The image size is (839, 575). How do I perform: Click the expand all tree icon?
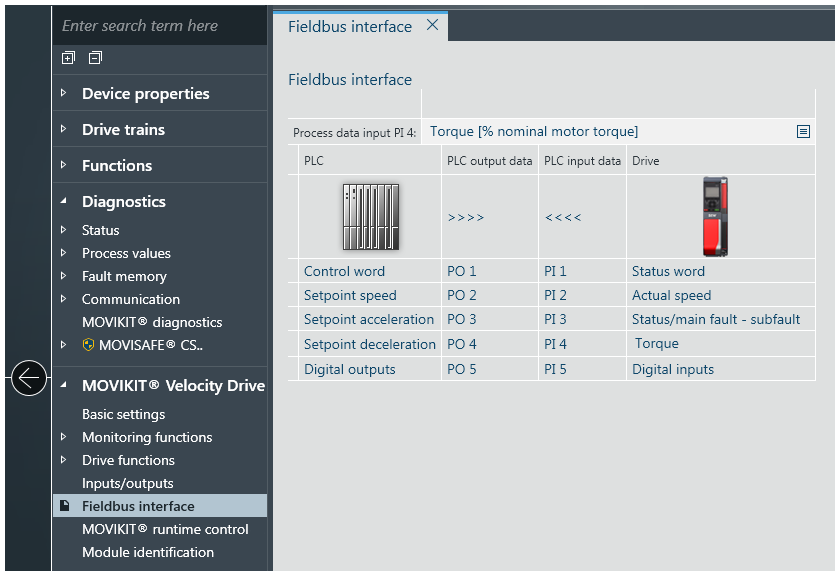click(x=68, y=58)
